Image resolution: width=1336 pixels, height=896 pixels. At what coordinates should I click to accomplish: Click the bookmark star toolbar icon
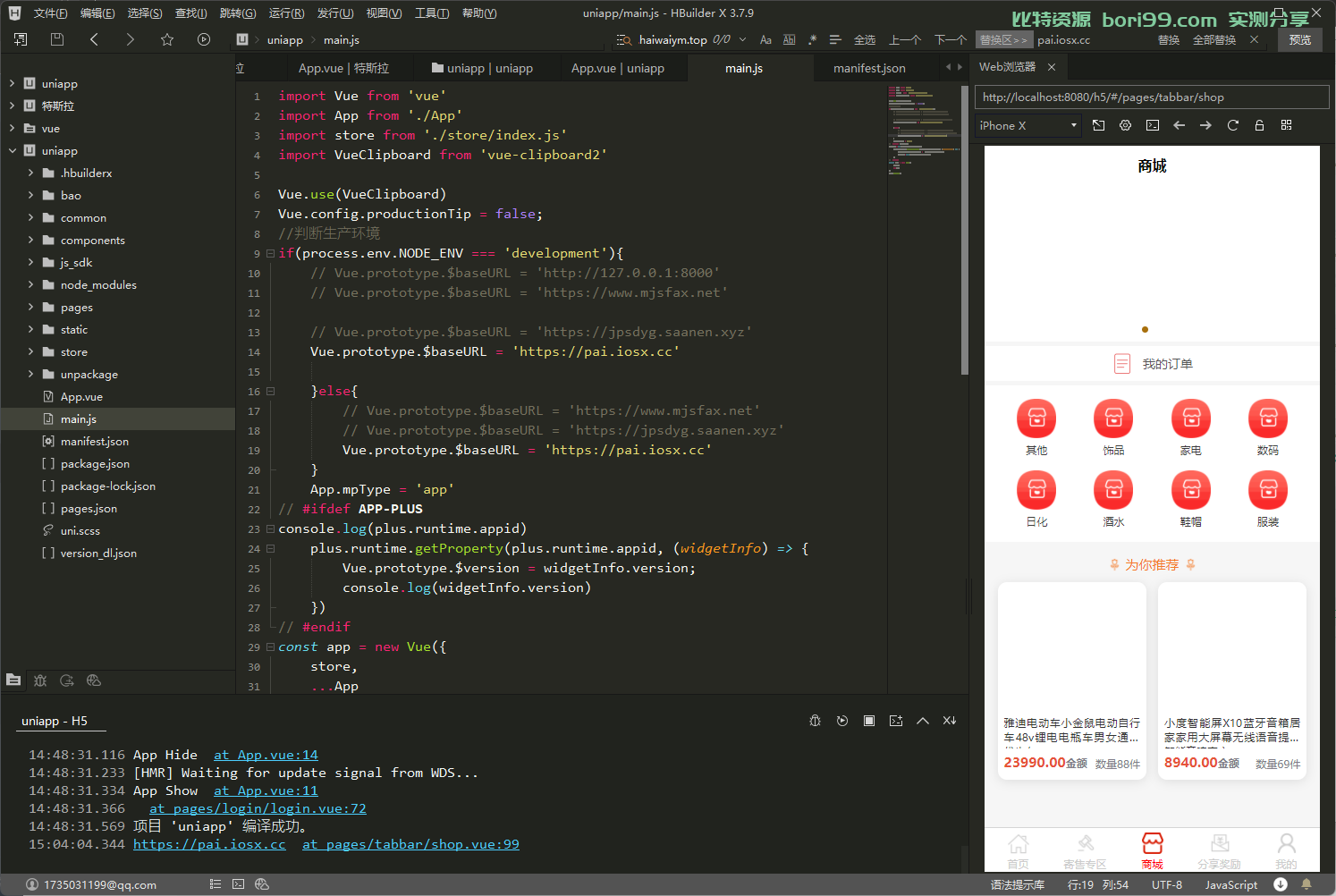pos(167,39)
